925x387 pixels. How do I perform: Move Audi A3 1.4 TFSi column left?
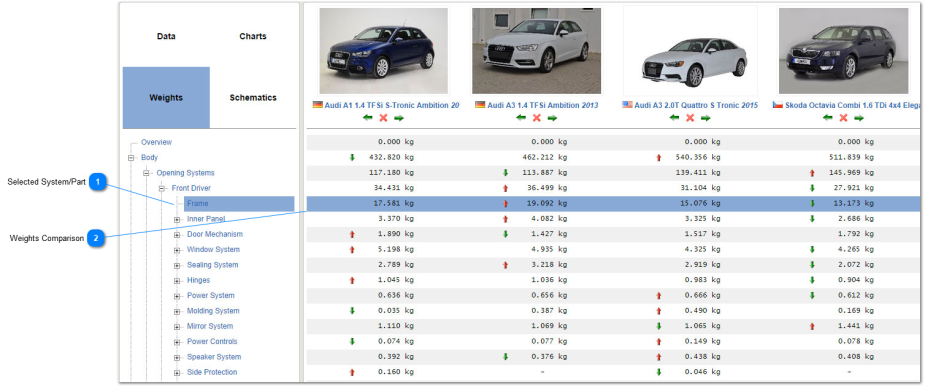coord(521,118)
